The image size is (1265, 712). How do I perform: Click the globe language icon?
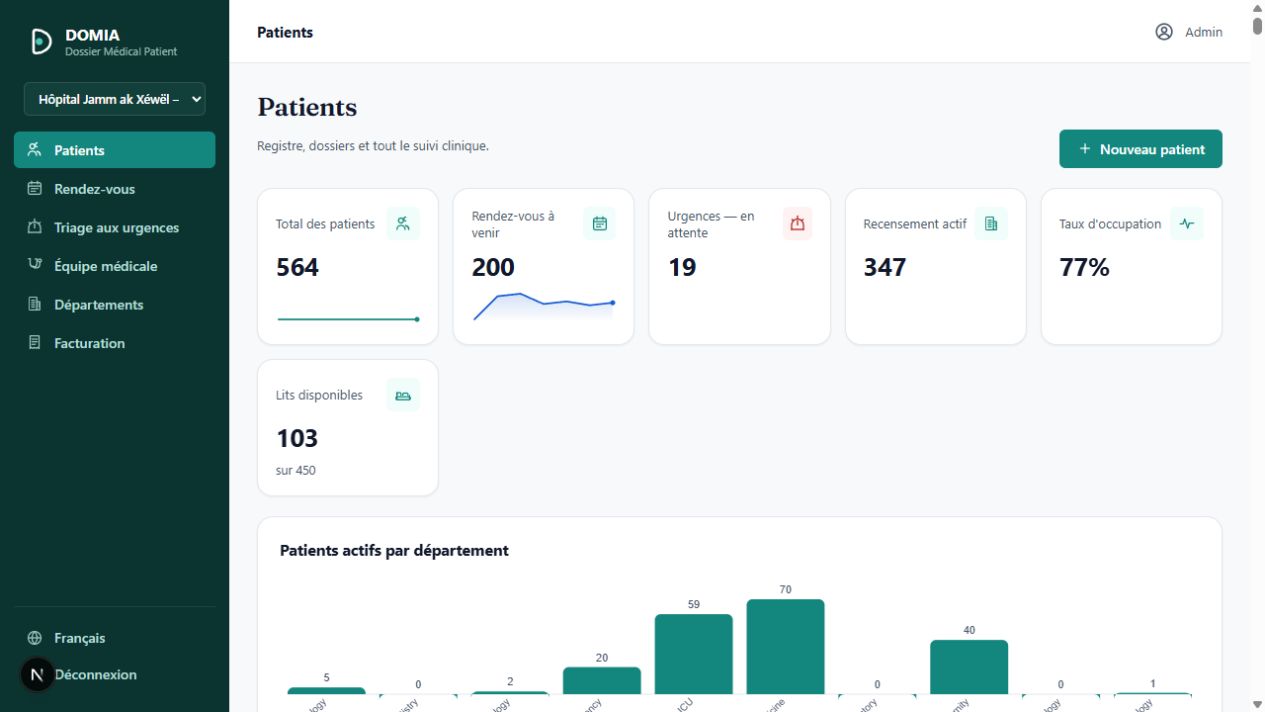point(35,638)
